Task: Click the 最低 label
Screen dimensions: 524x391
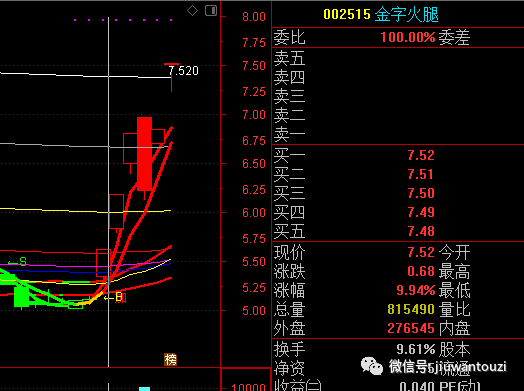Action: (454, 290)
